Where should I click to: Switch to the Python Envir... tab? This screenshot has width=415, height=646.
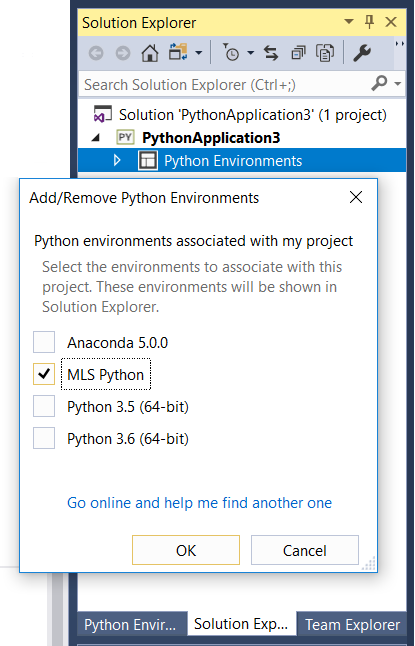click(130, 625)
